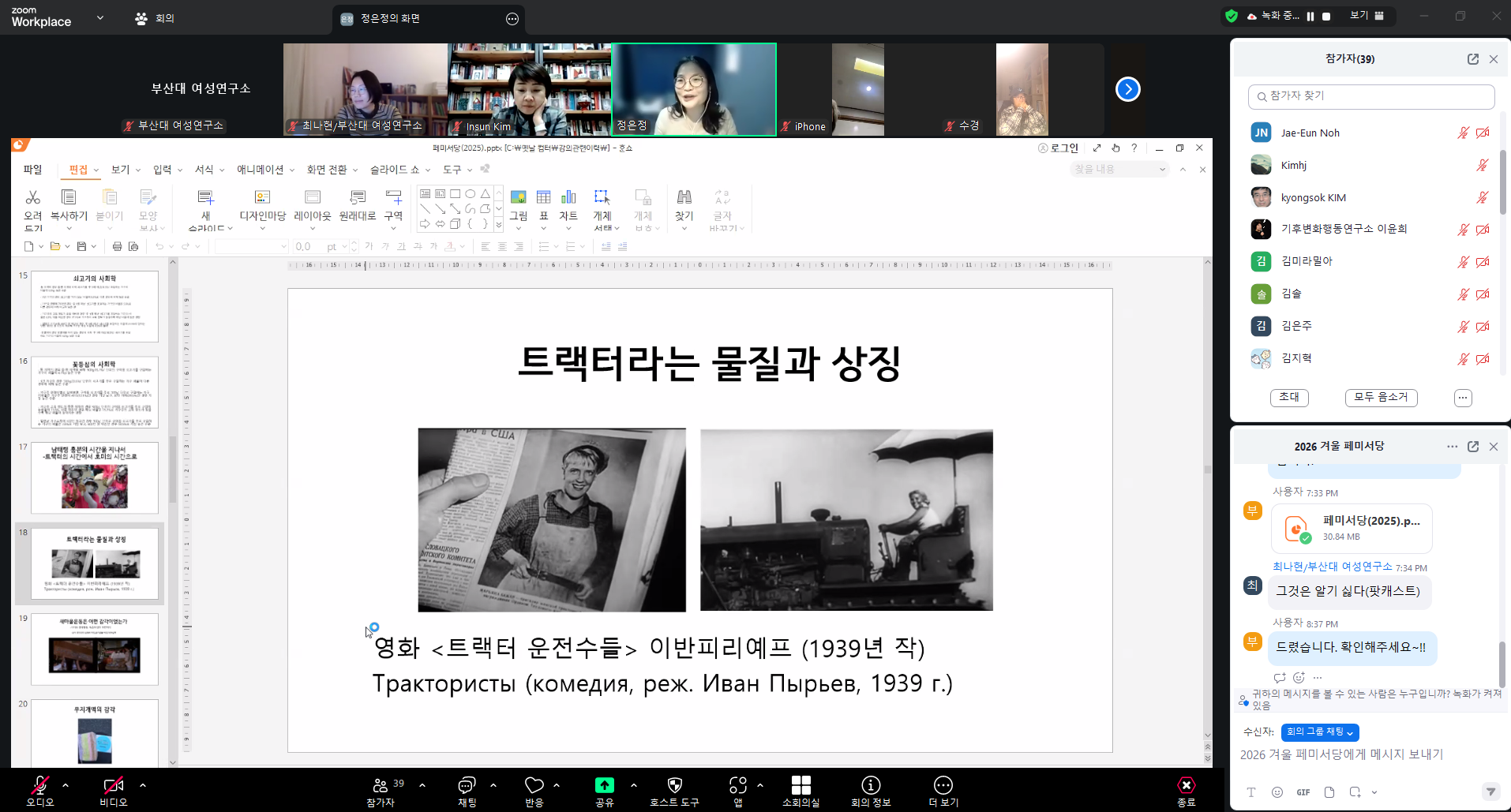1511x812 pixels.
Task: Click the green 공유 share screen icon
Action: pyautogui.click(x=604, y=785)
